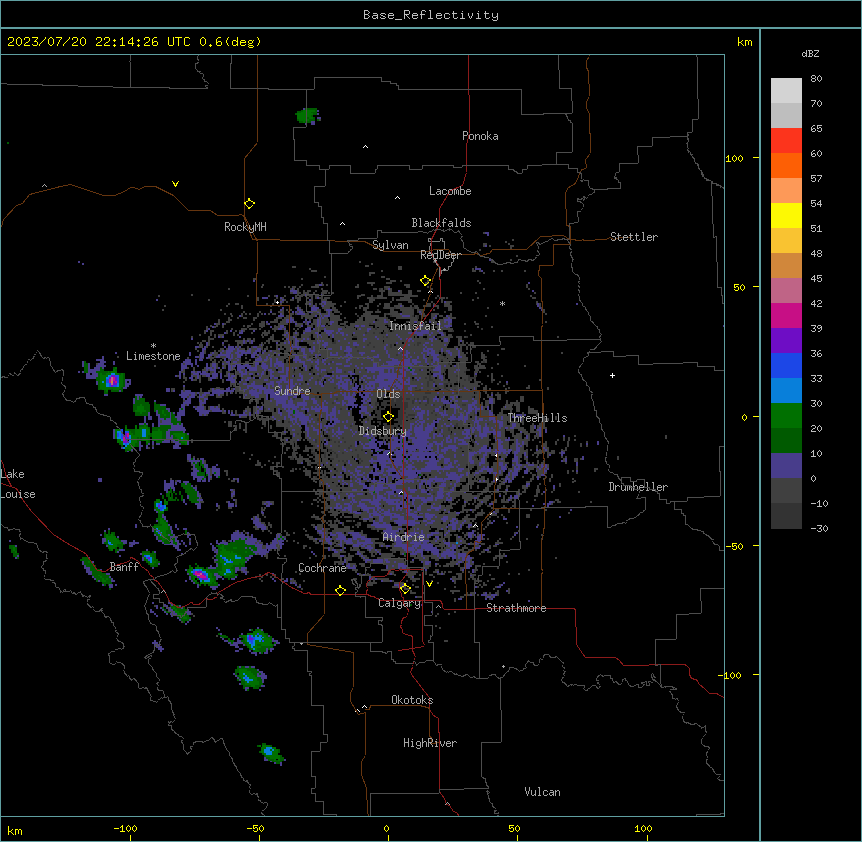Click the RockyMH label
862x842 pixels.
pos(245,227)
